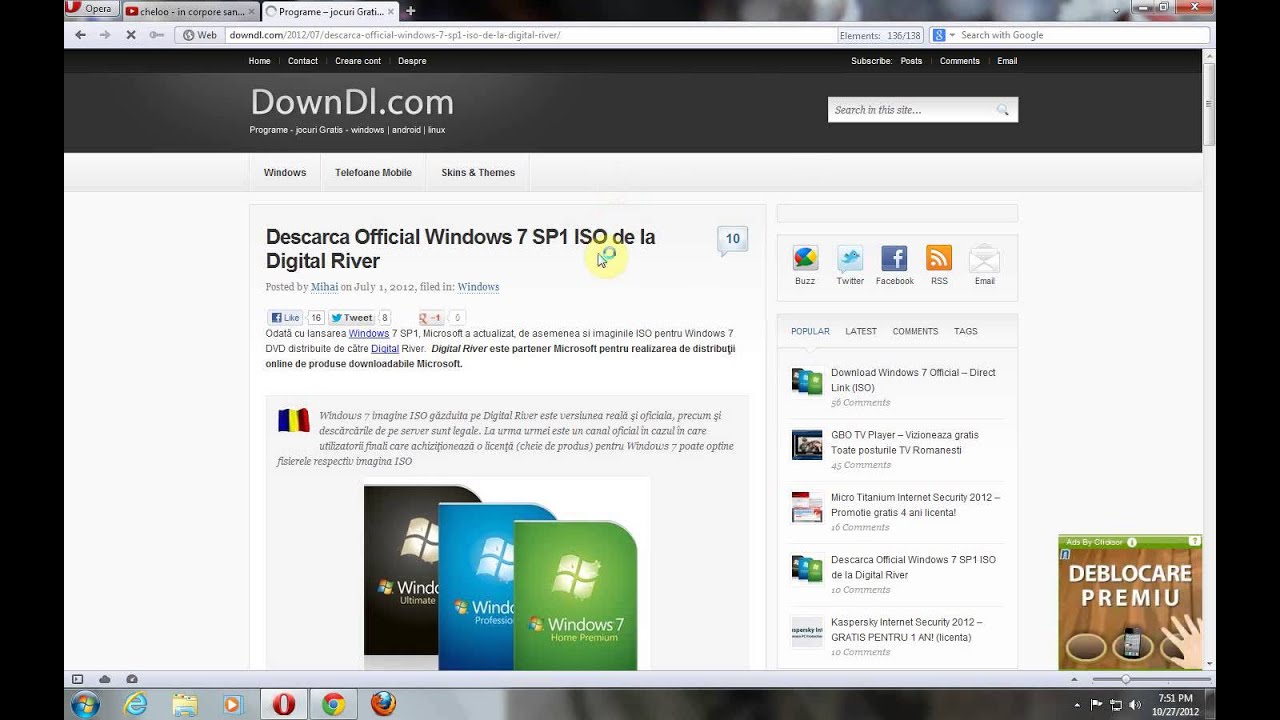Select the COMMENTS sidebar tab
Image resolution: width=1280 pixels, height=720 pixels.
click(x=915, y=331)
